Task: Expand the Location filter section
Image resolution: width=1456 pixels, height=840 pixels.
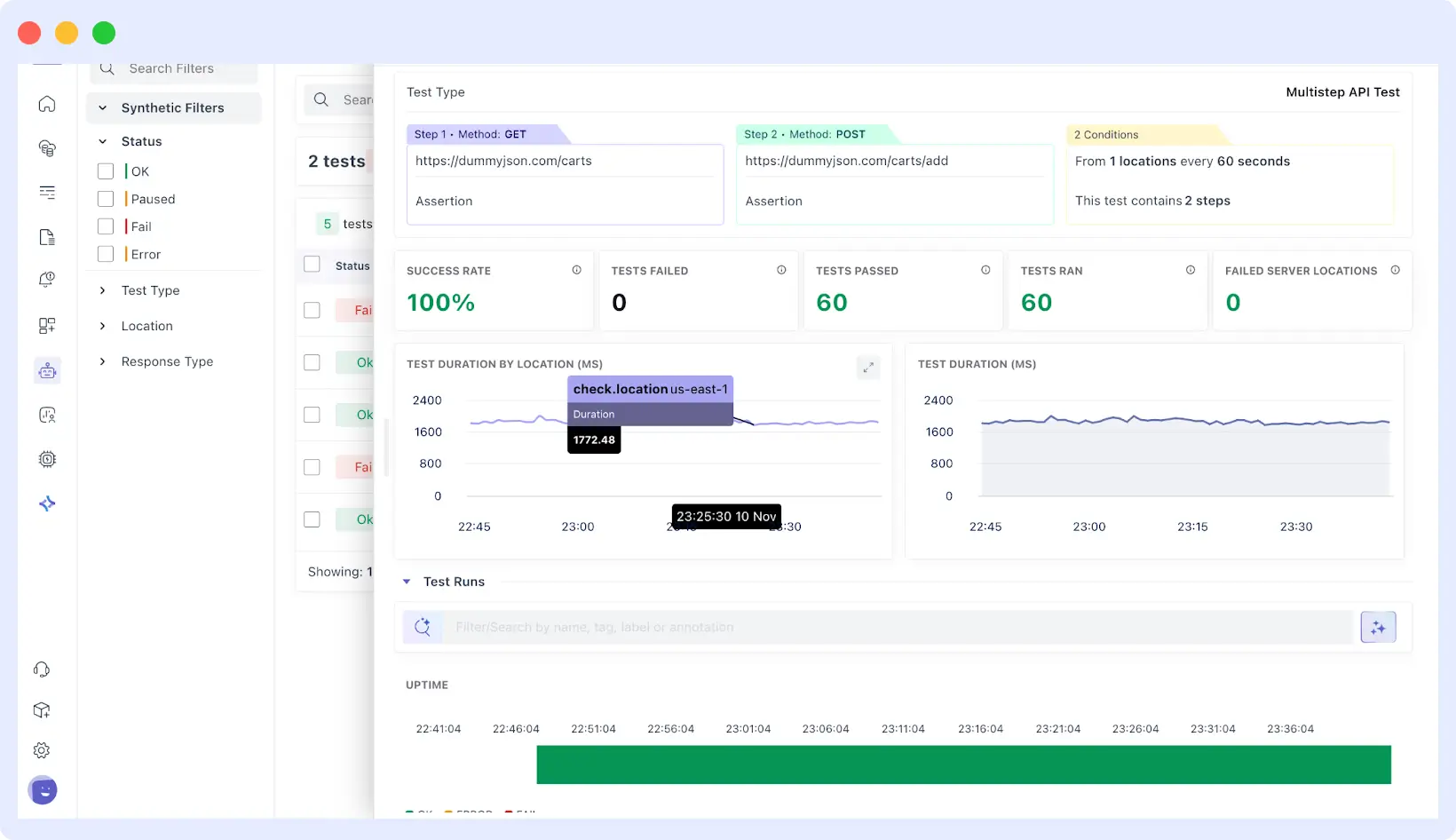Action: click(101, 326)
